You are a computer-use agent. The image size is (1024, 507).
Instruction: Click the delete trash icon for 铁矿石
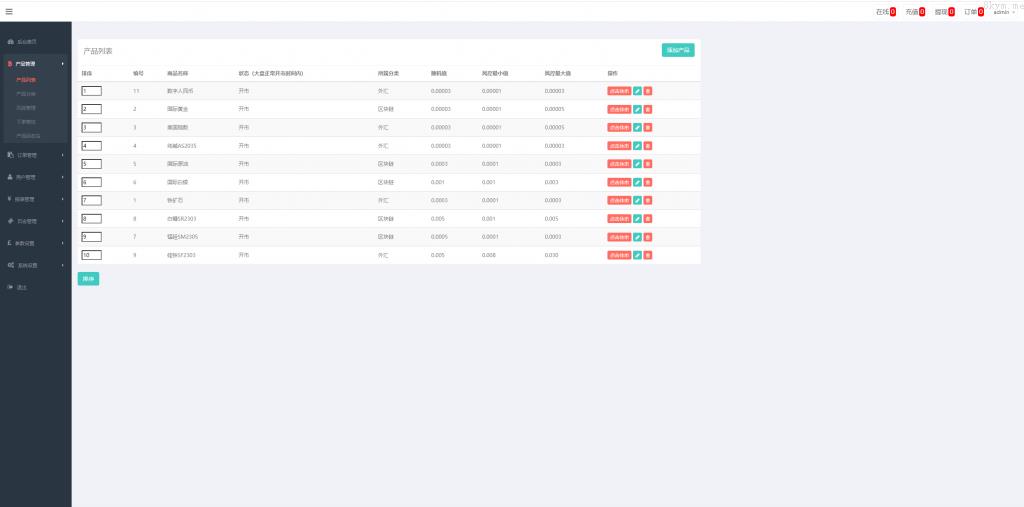point(648,200)
